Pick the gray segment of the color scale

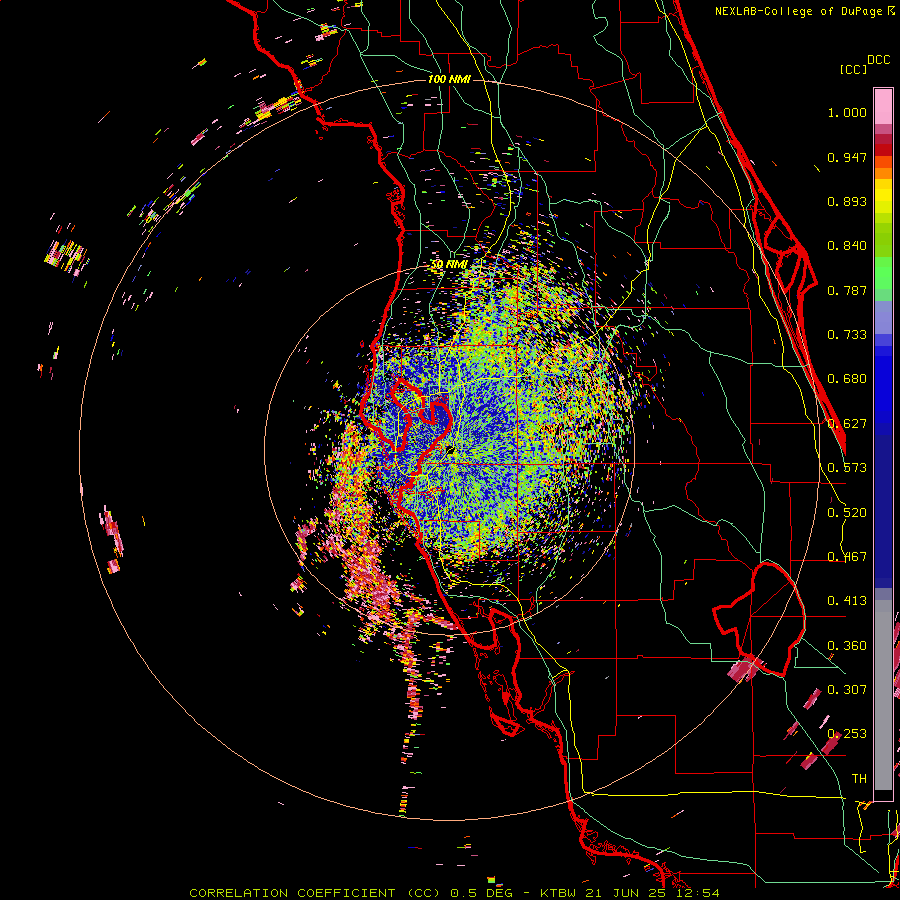tap(883, 695)
